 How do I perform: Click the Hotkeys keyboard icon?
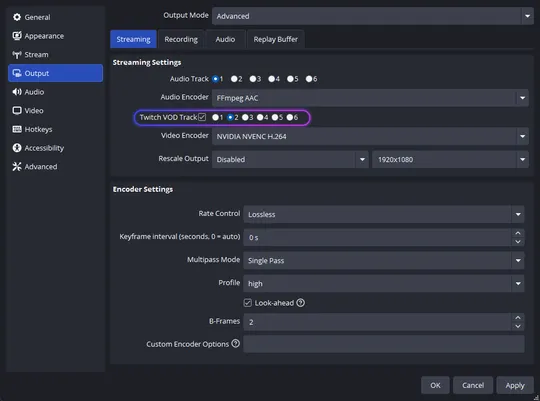17,129
